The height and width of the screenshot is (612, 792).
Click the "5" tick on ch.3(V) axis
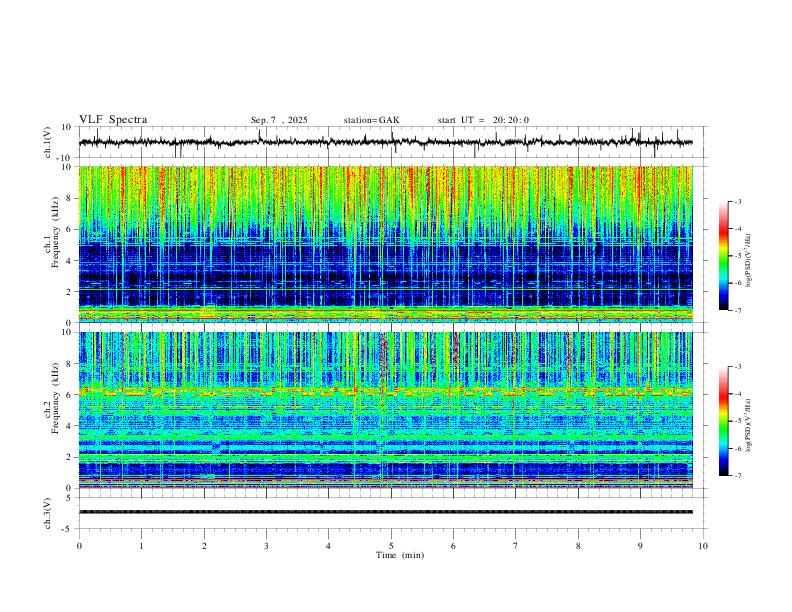tap(70, 498)
